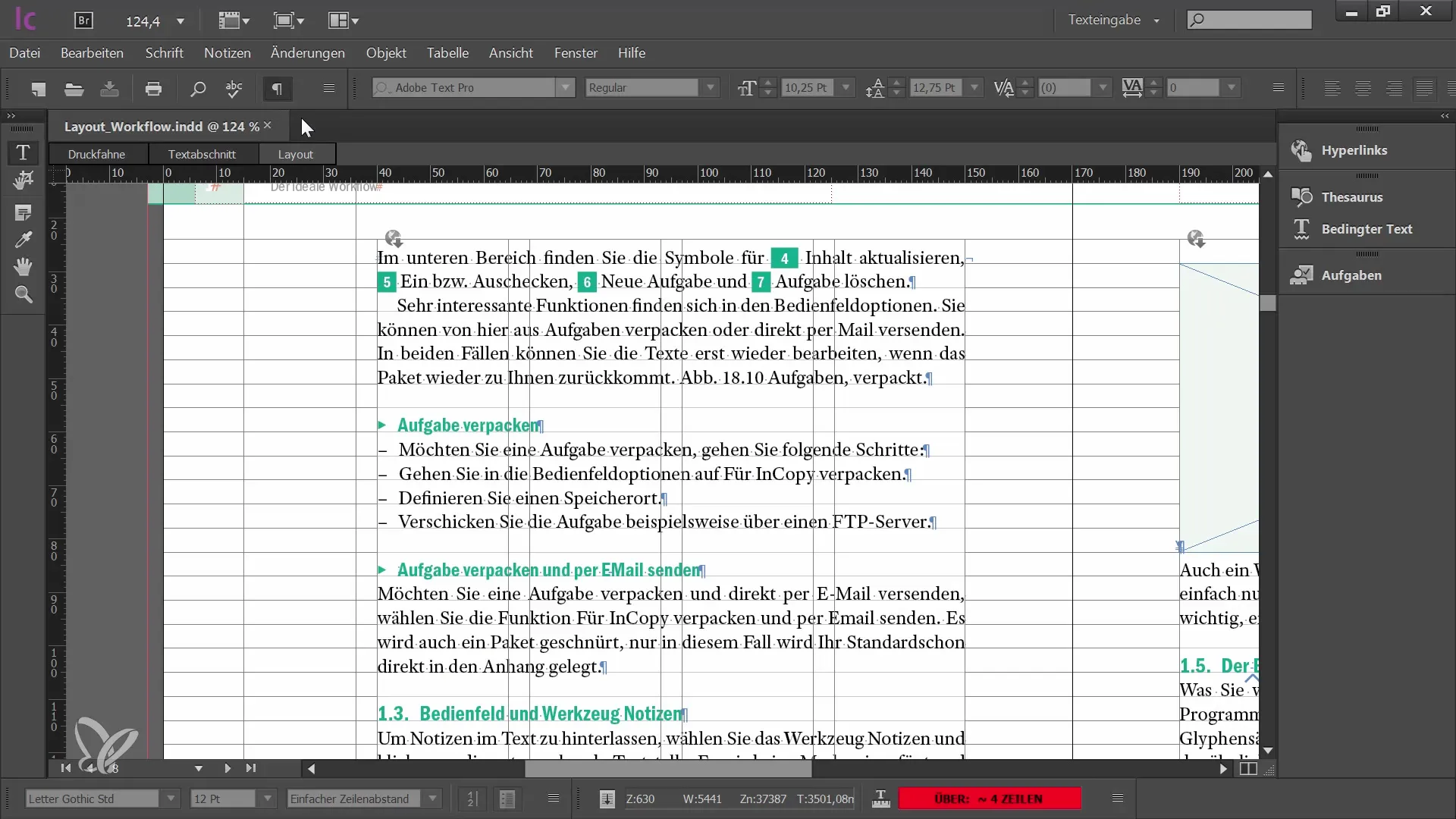Open the Notizen menu
Viewport: 1456px width, 819px height.
click(x=227, y=53)
